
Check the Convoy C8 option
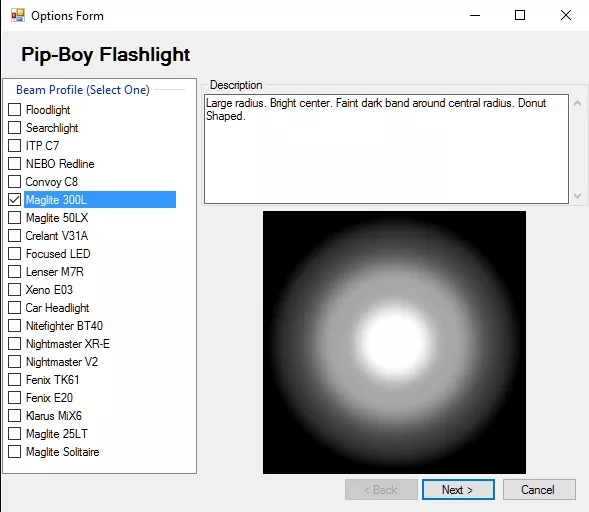click(x=14, y=181)
